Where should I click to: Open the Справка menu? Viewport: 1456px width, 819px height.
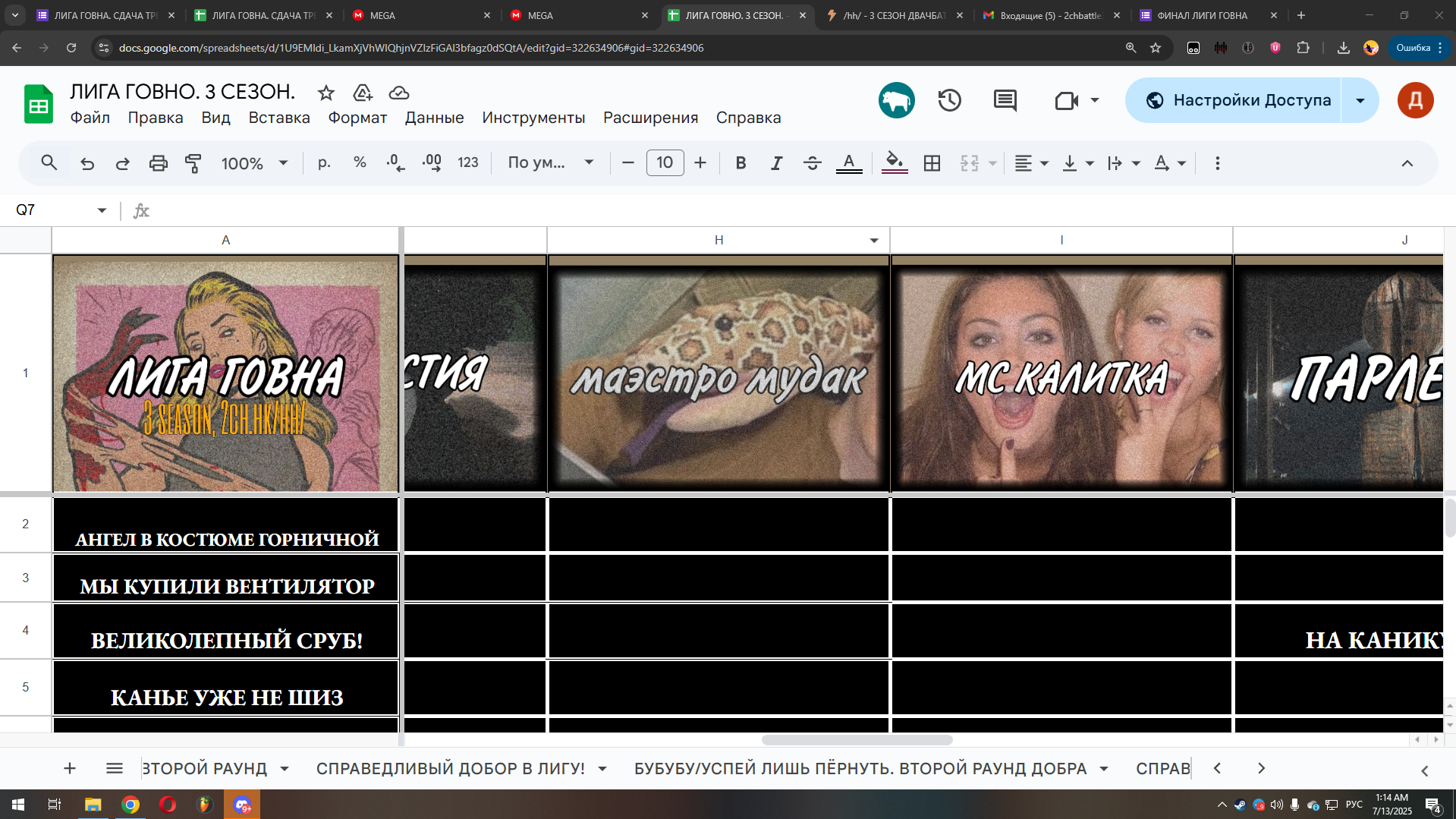(x=748, y=118)
